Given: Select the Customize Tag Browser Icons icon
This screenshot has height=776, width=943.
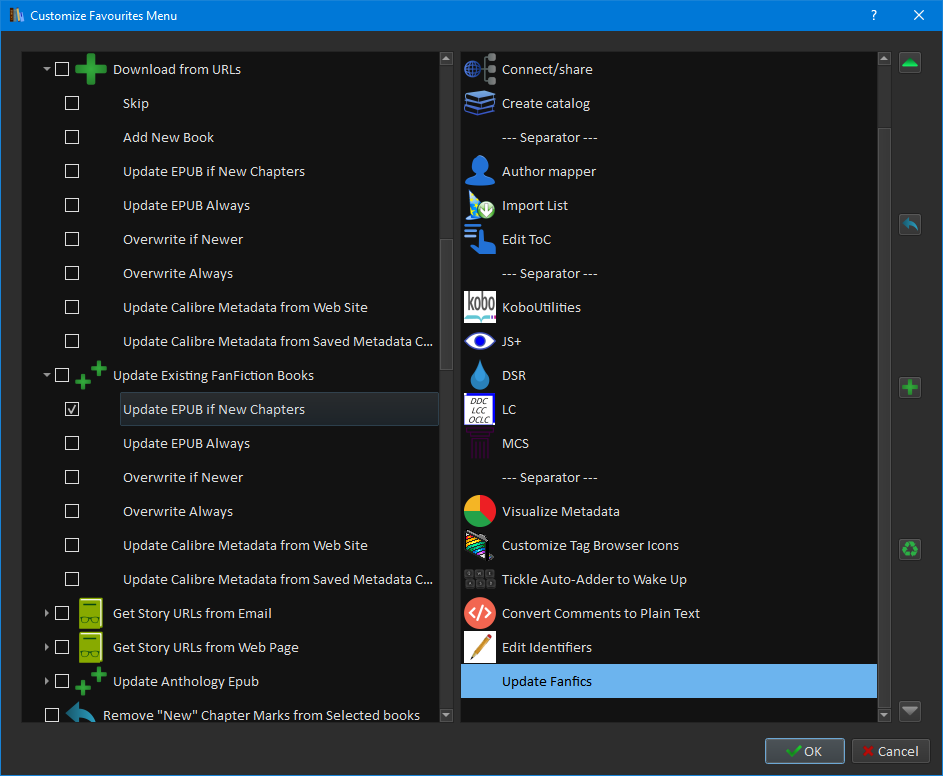Looking at the screenshot, I should 480,546.
